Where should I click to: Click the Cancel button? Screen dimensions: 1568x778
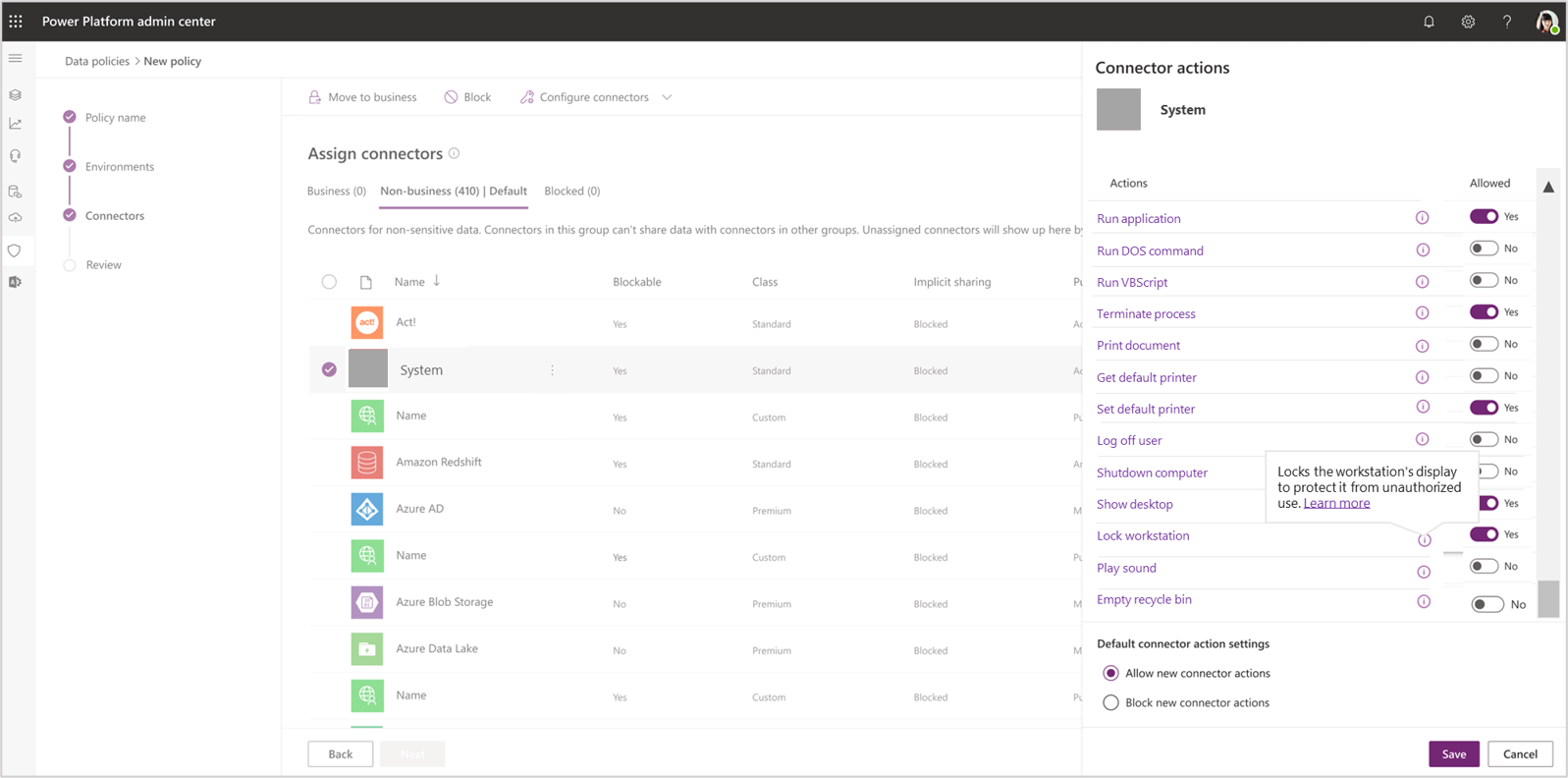coord(1520,753)
